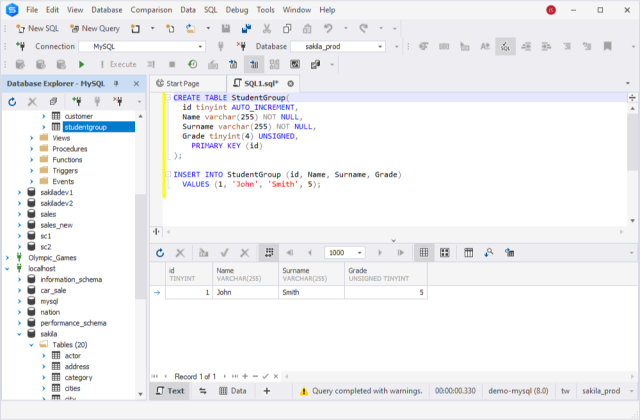
Task: Go to the first page of results
Action: point(290,253)
